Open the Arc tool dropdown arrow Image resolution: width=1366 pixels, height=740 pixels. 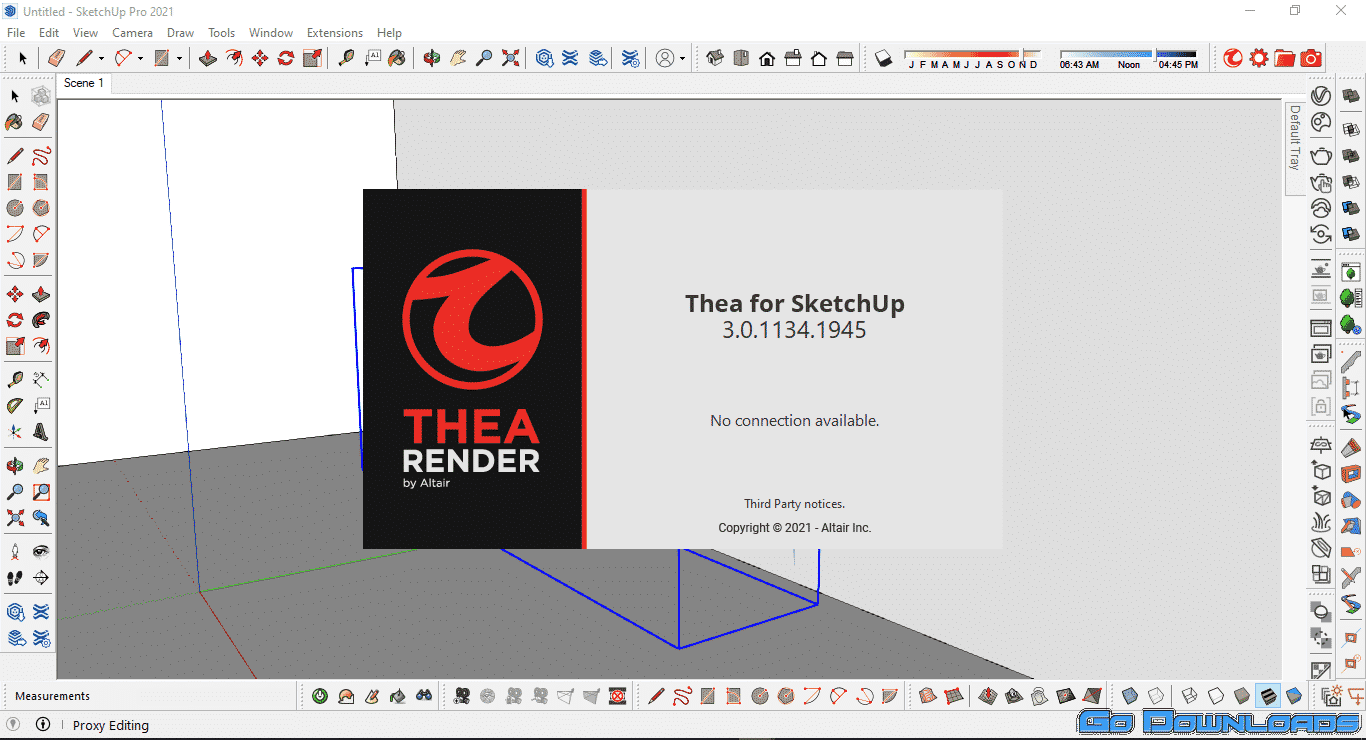140,59
